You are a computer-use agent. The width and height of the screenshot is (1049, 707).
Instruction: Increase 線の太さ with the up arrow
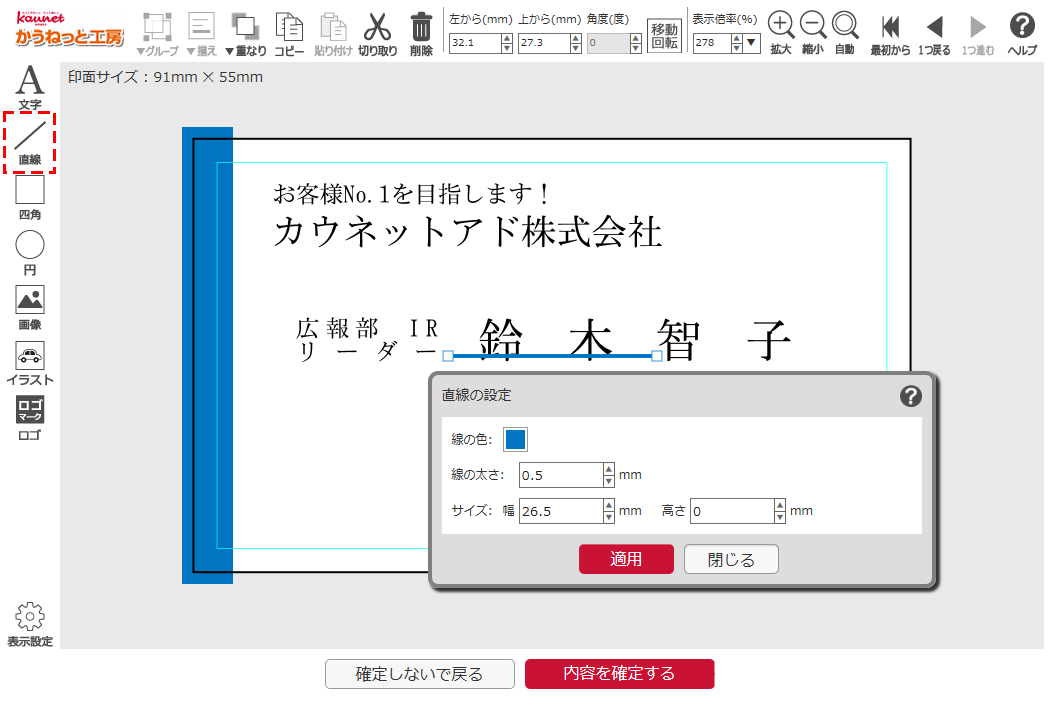[x=609, y=470]
